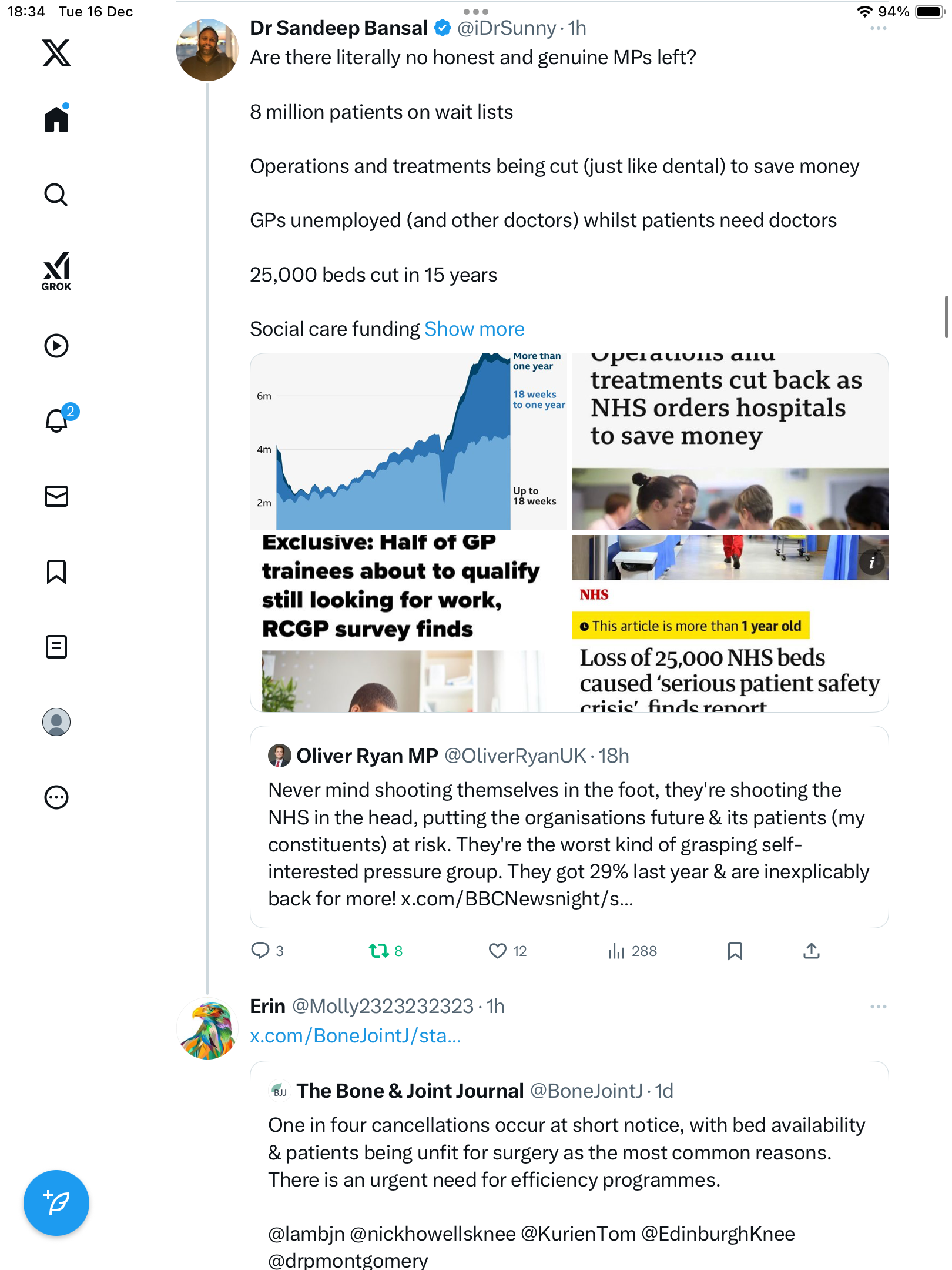Like Dr Sandeep Bansal's post
This screenshot has width=952, height=1270.
pos(498,951)
